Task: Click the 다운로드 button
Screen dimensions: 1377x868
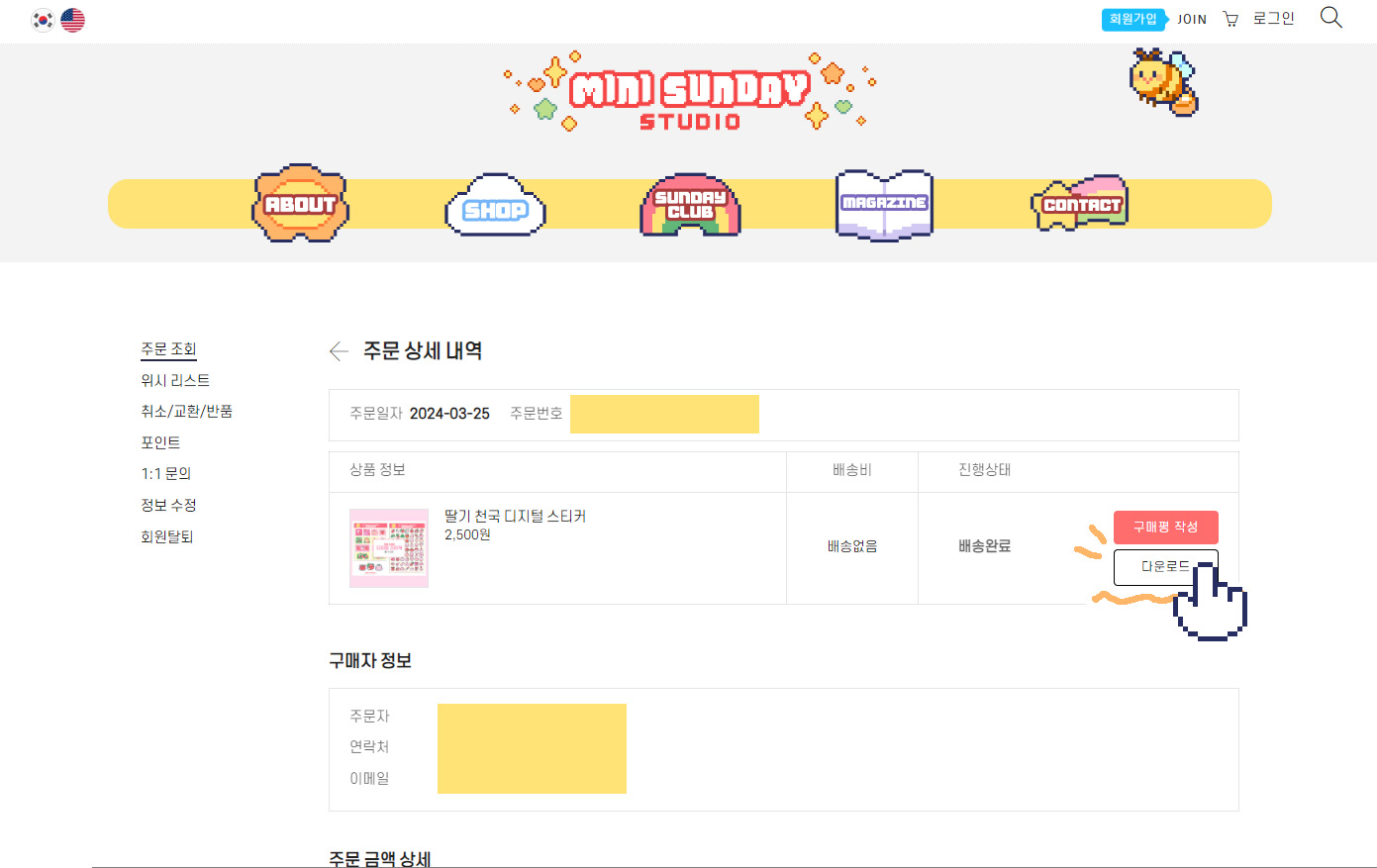Action: tap(1165, 567)
